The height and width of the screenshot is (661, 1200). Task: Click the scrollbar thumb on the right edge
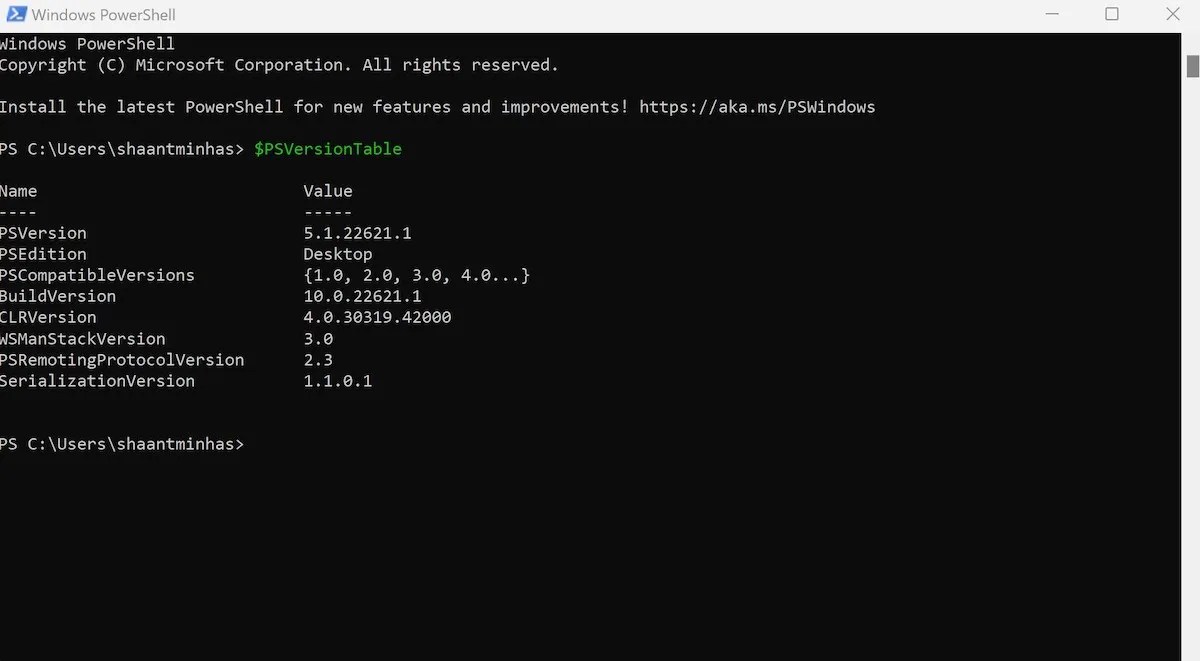tap(1192, 68)
